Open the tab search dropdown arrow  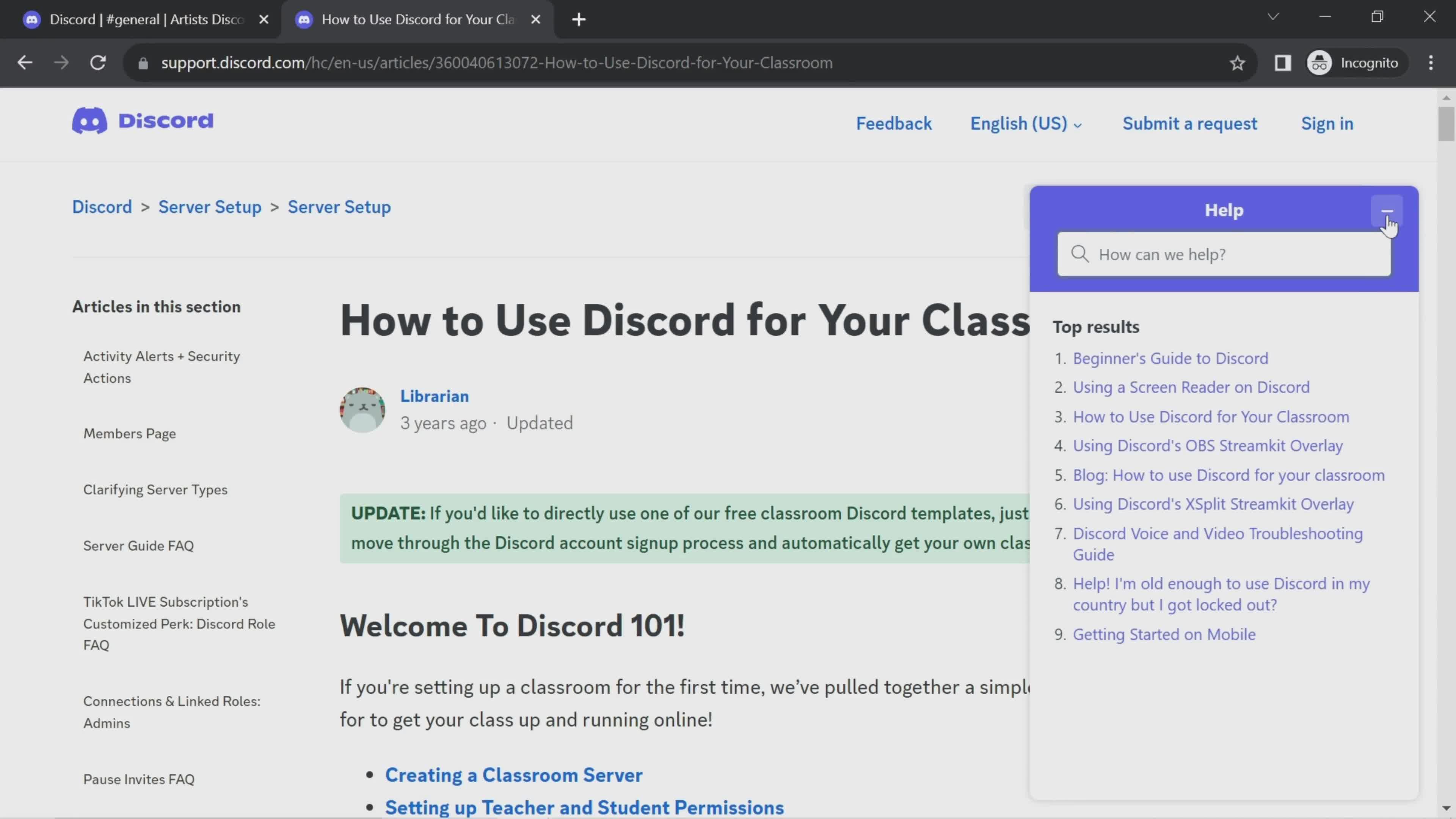coord(1273,17)
